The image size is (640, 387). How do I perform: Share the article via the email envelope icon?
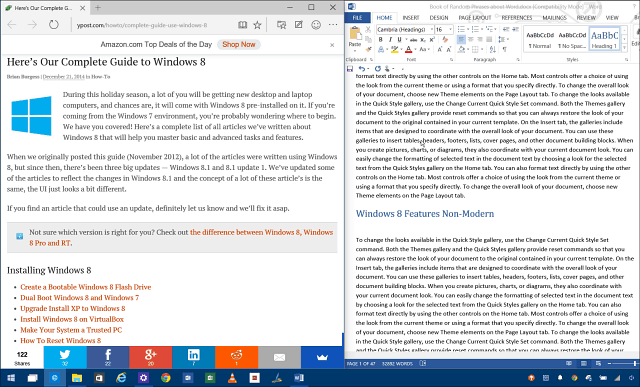pos(279,357)
